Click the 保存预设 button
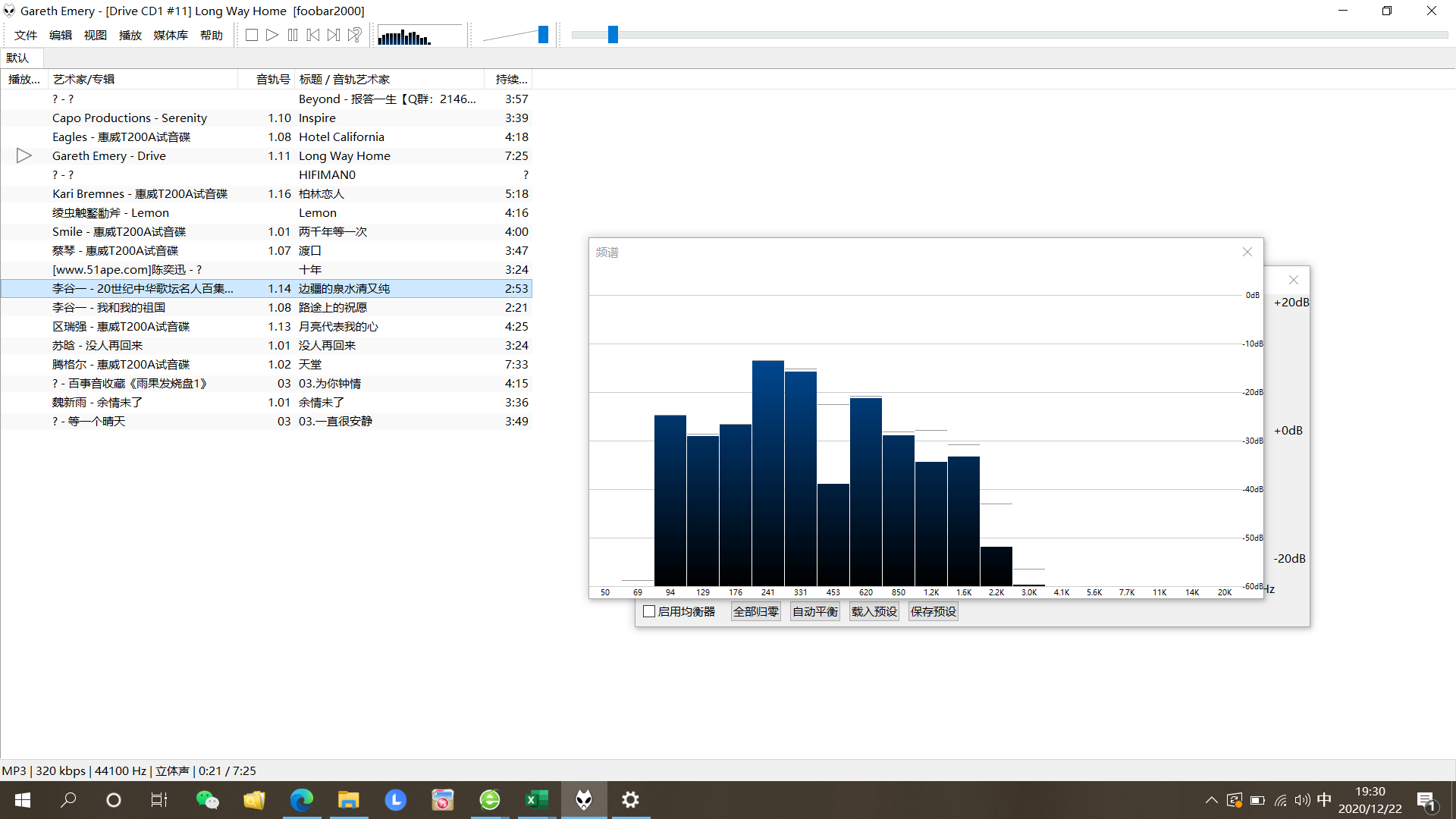The height and width of the screenshot is (819, 1456). (934, 611)
